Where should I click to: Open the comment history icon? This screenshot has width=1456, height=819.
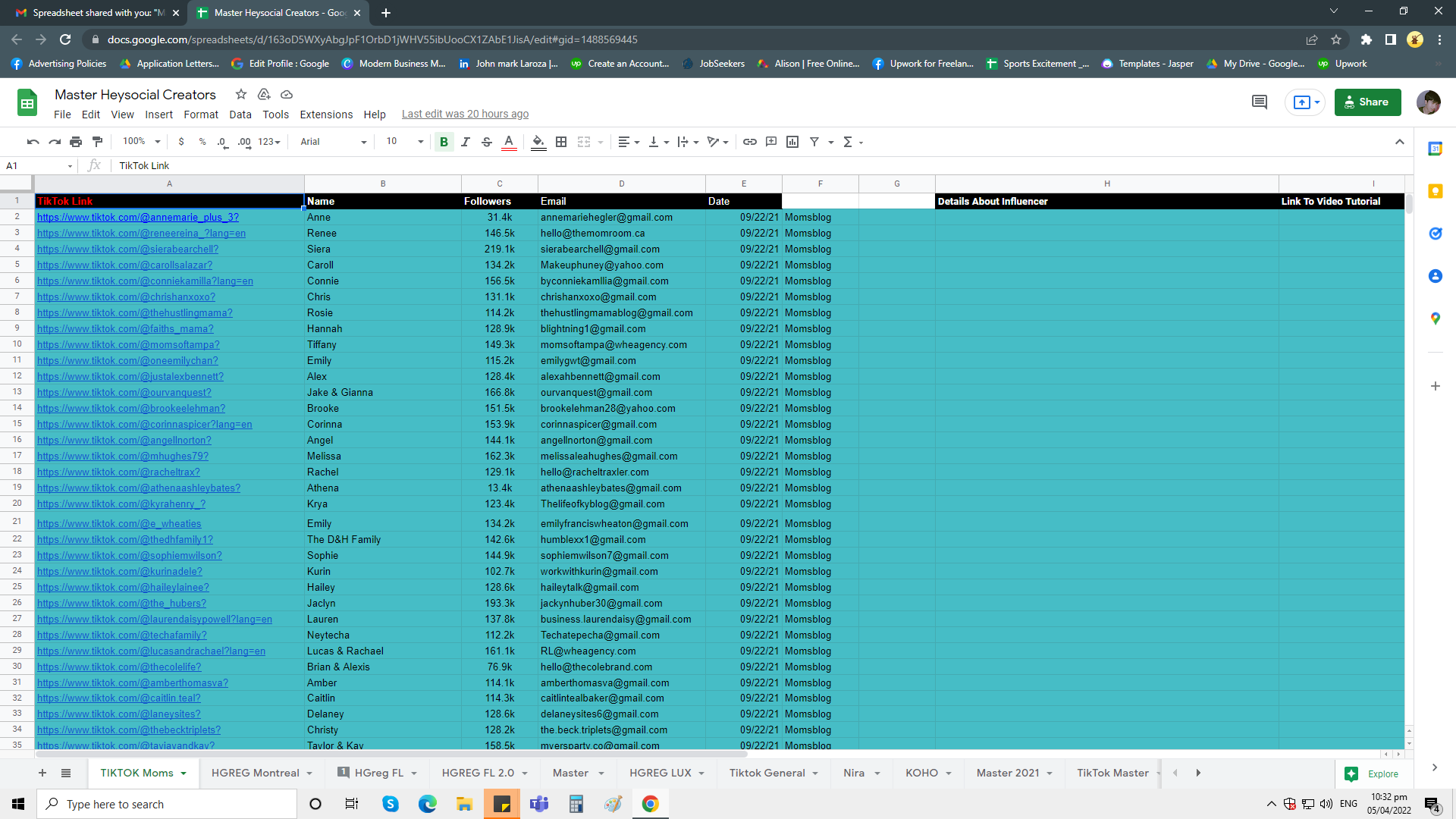[x=1259, y=102]
